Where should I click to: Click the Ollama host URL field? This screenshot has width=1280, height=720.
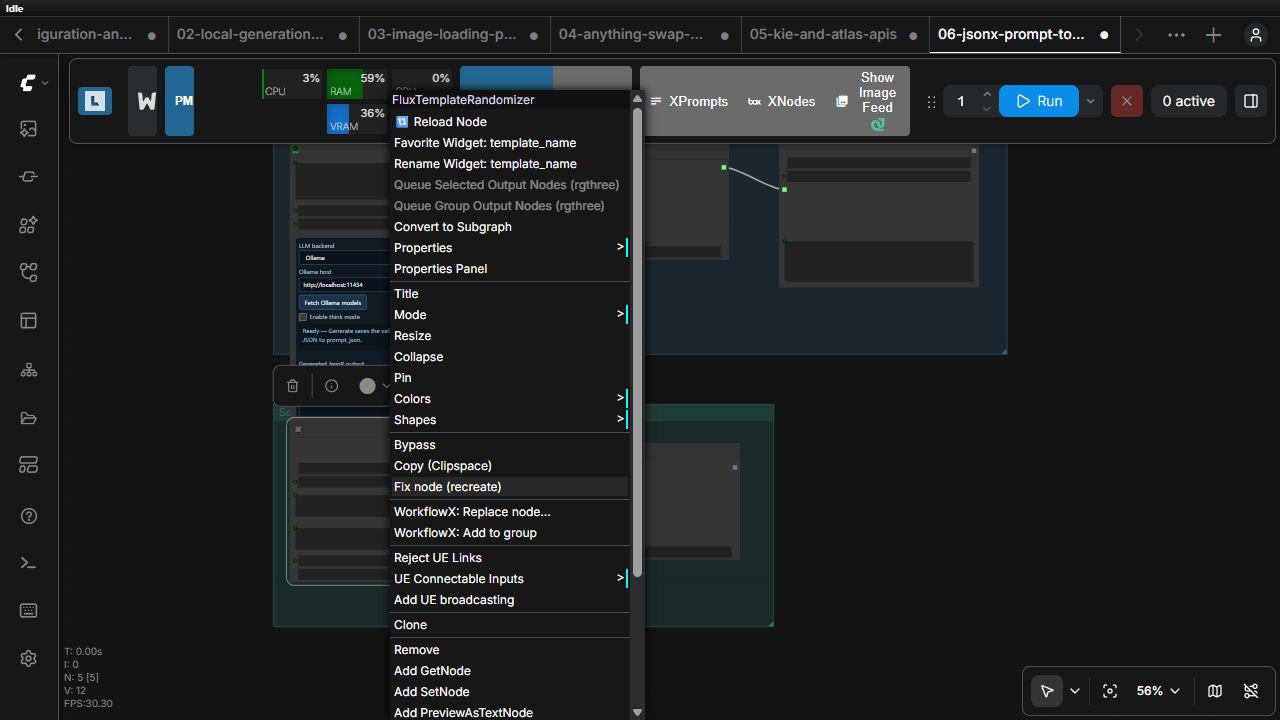344,285
